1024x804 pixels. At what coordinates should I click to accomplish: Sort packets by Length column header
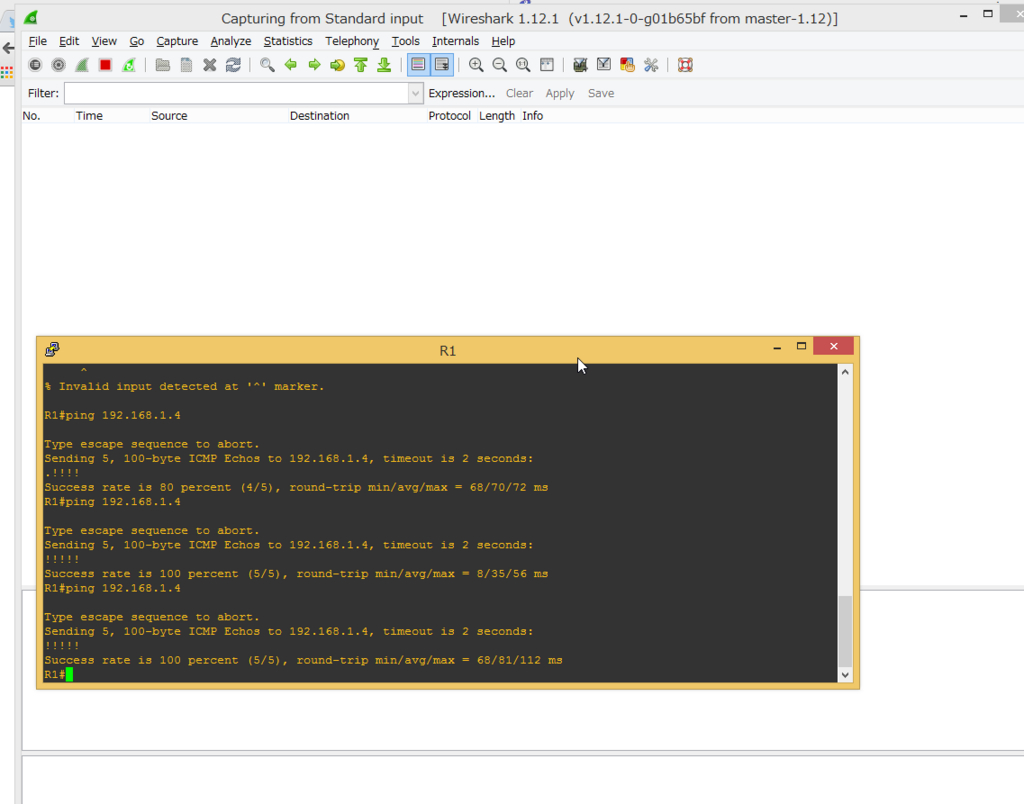[x=497, y=116]
